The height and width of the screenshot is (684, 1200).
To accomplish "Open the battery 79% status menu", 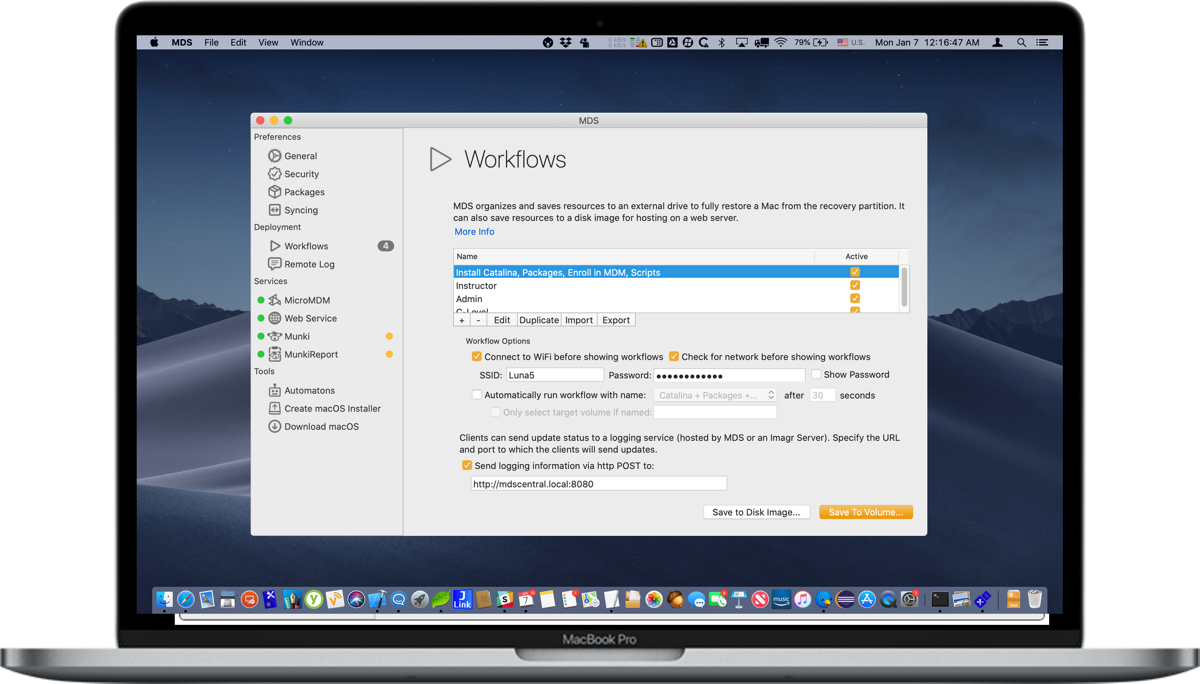I will 811,43.
